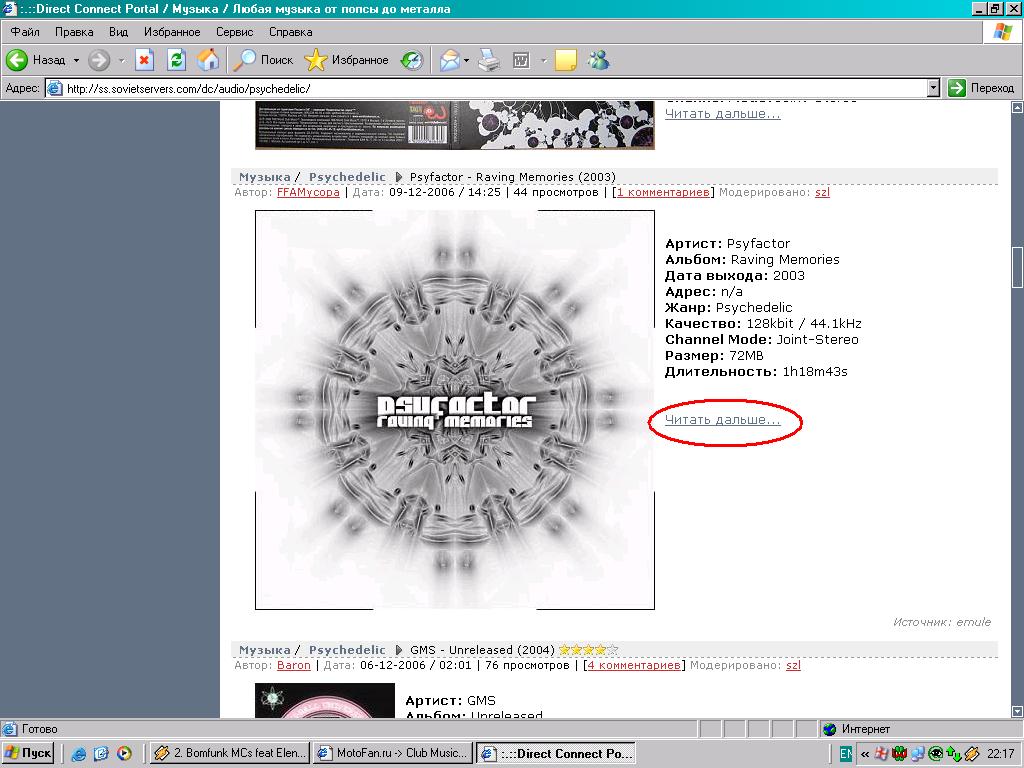1024x768 pixels.
Task: Open szl moderator link in Psyfactor post
Action: (822, 193)
